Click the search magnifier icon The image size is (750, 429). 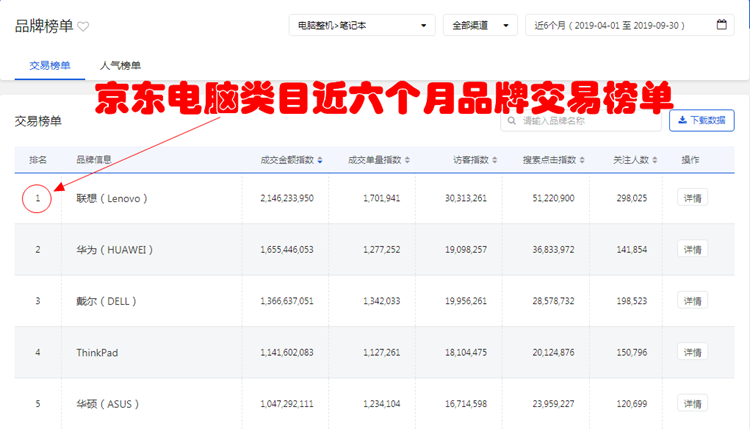[511, 121]
